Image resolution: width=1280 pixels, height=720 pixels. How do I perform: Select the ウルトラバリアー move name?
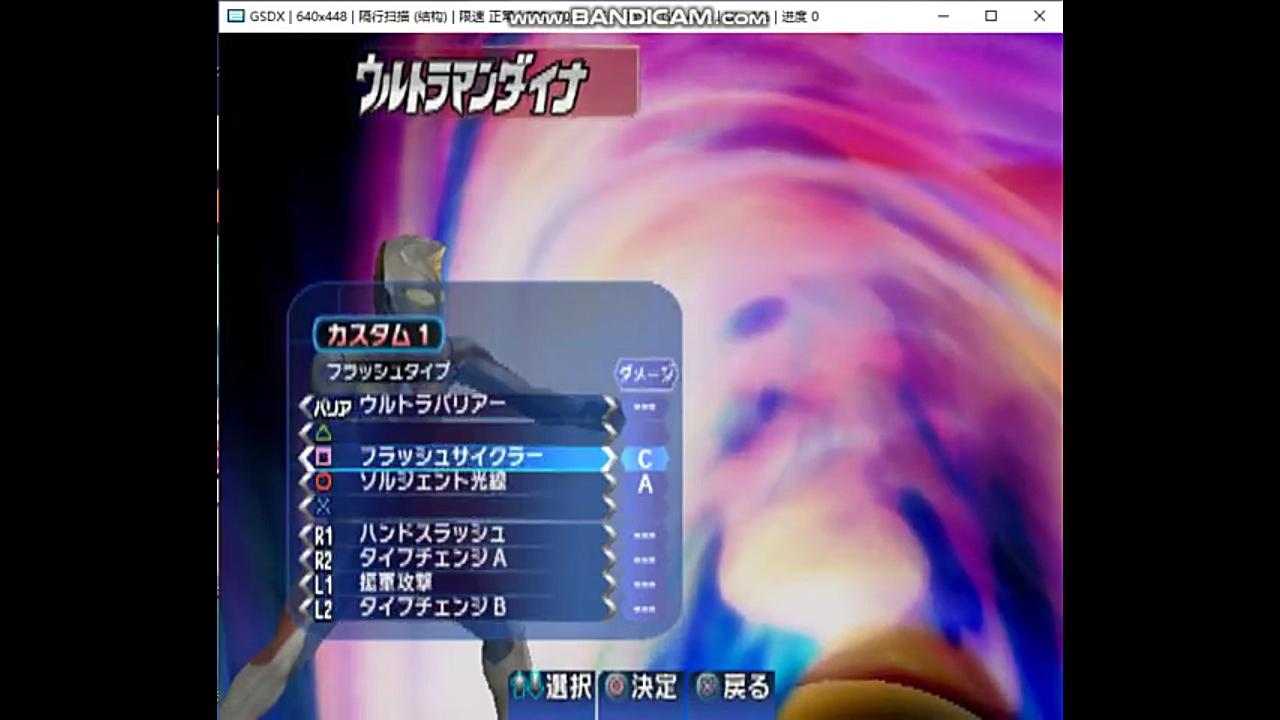pos(432,405)
